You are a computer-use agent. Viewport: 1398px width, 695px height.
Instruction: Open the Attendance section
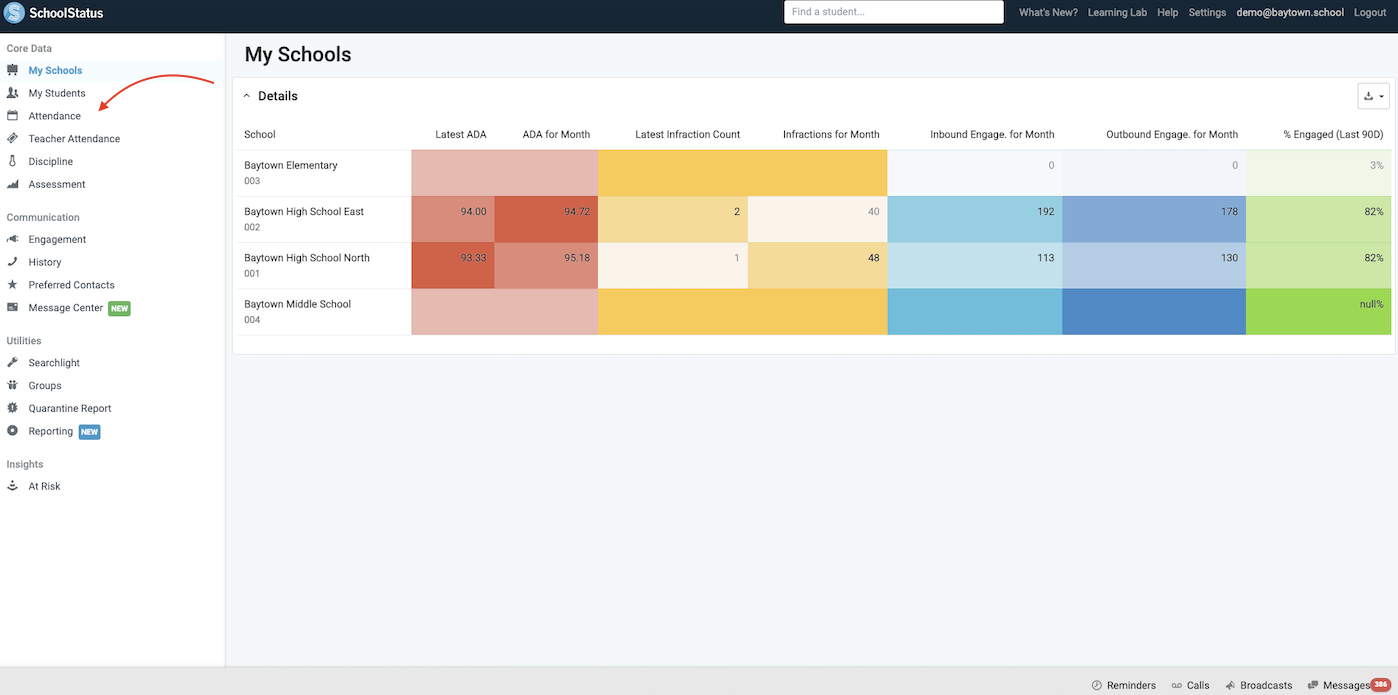click(55, 116)
